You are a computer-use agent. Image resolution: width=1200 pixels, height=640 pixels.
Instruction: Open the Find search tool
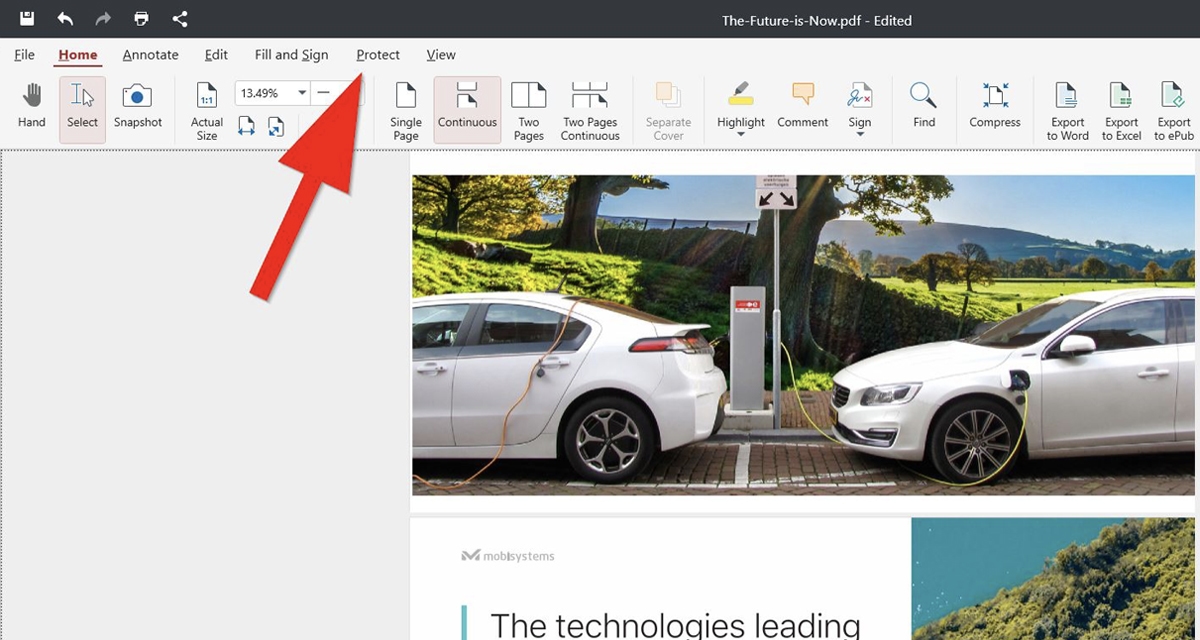(924, 106)
